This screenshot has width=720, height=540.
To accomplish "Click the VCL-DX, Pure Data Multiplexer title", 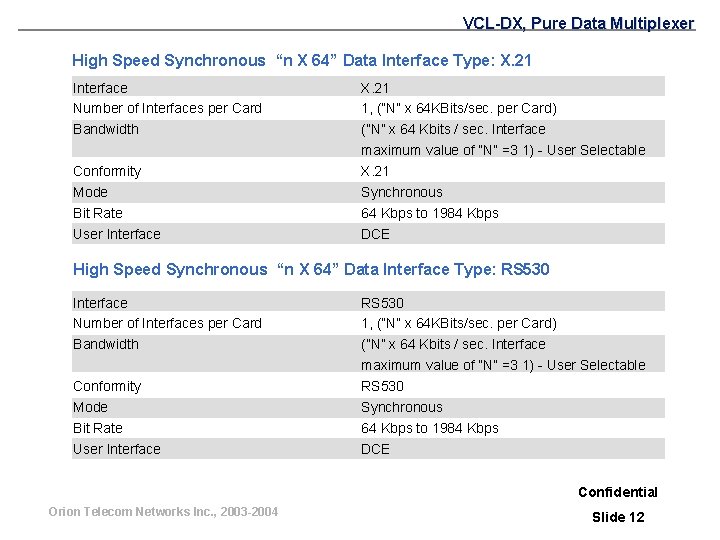I will tap(578, 23).
